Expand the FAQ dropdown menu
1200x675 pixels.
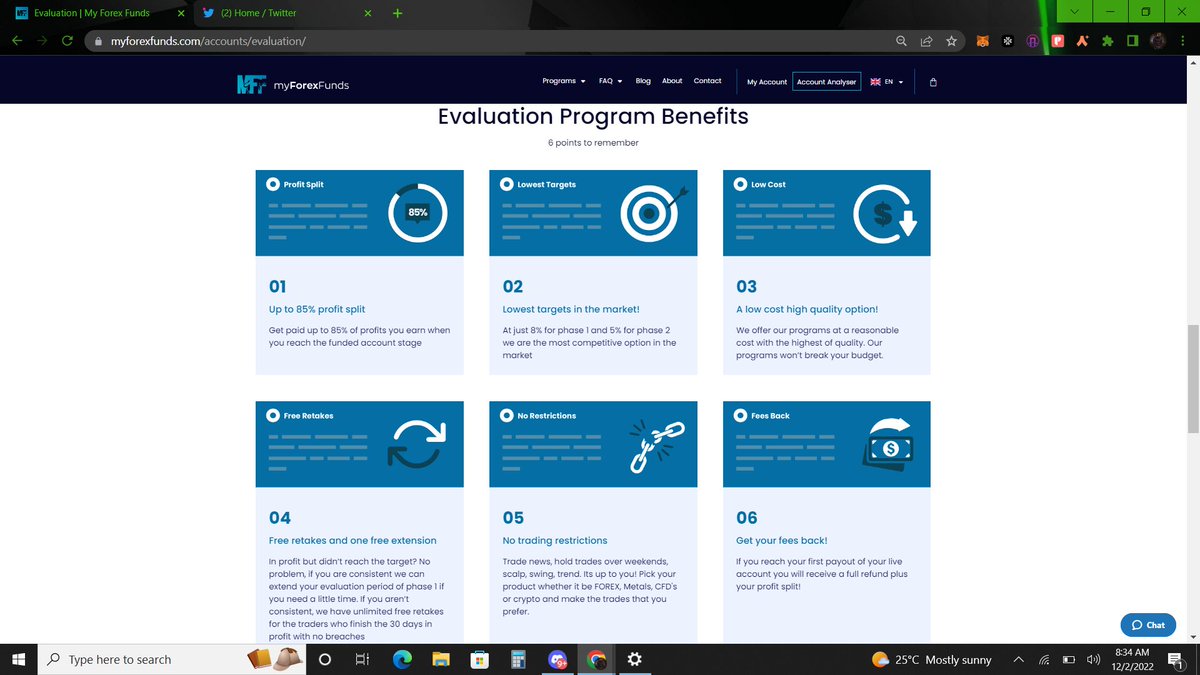(610, 81)
